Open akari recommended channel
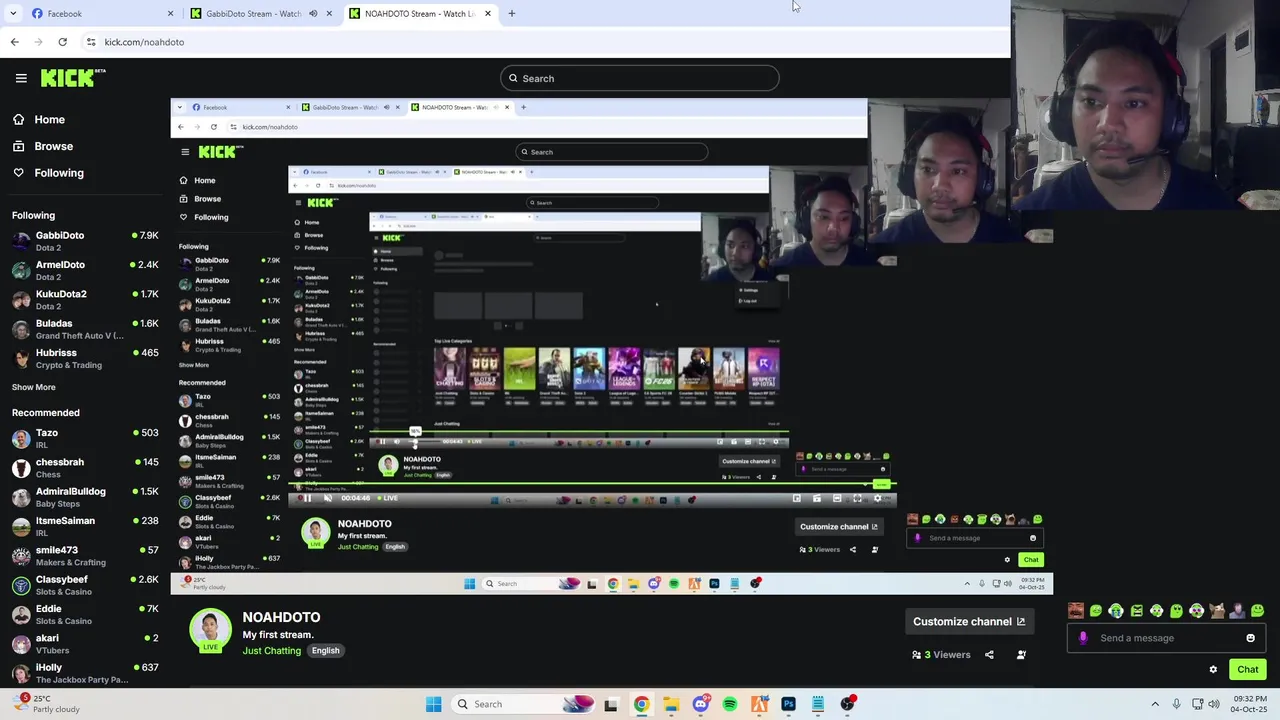 pyautogui.click(x=85, y=643)
